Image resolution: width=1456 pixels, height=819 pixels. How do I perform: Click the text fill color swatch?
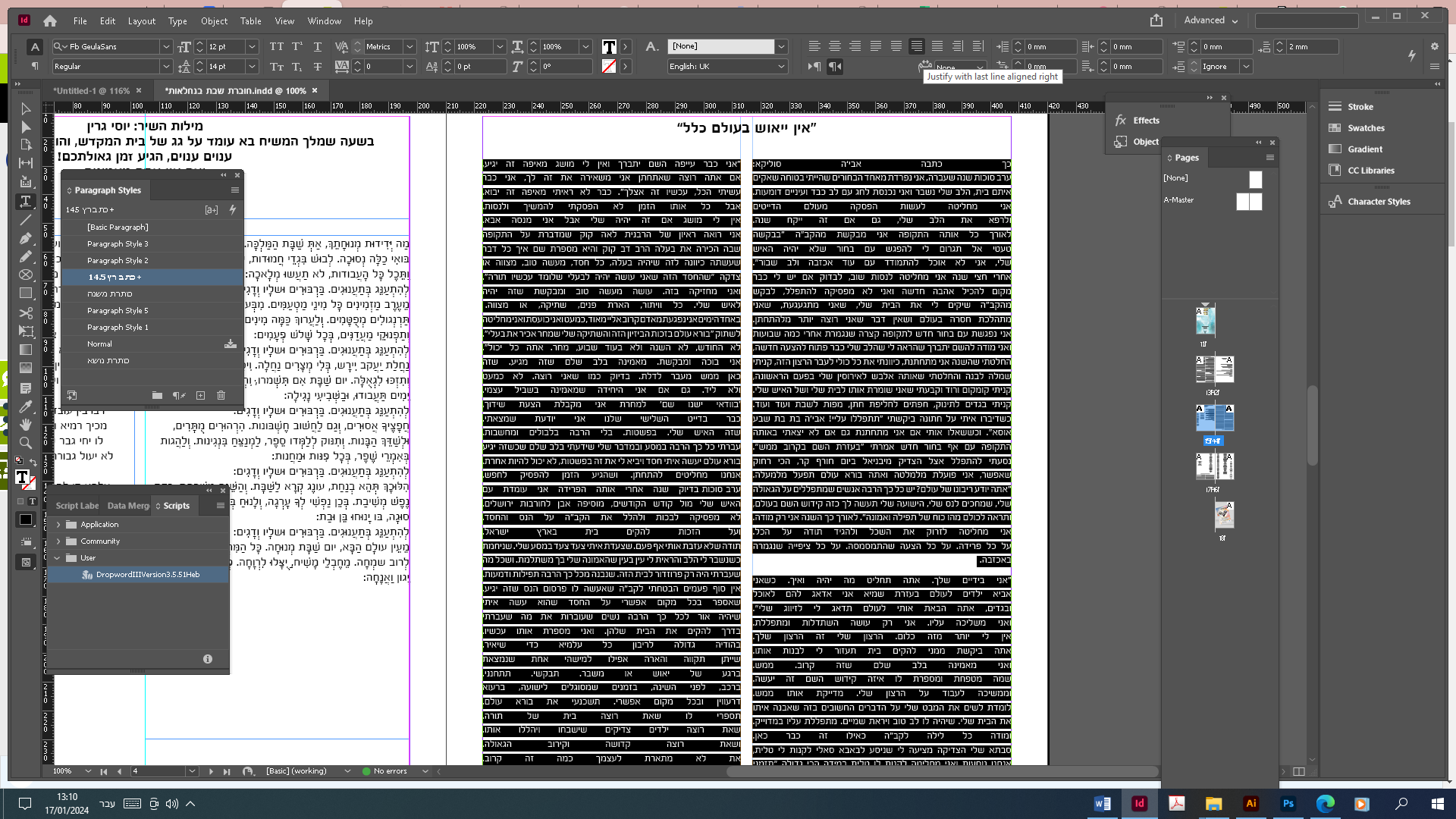click(609, 47)
